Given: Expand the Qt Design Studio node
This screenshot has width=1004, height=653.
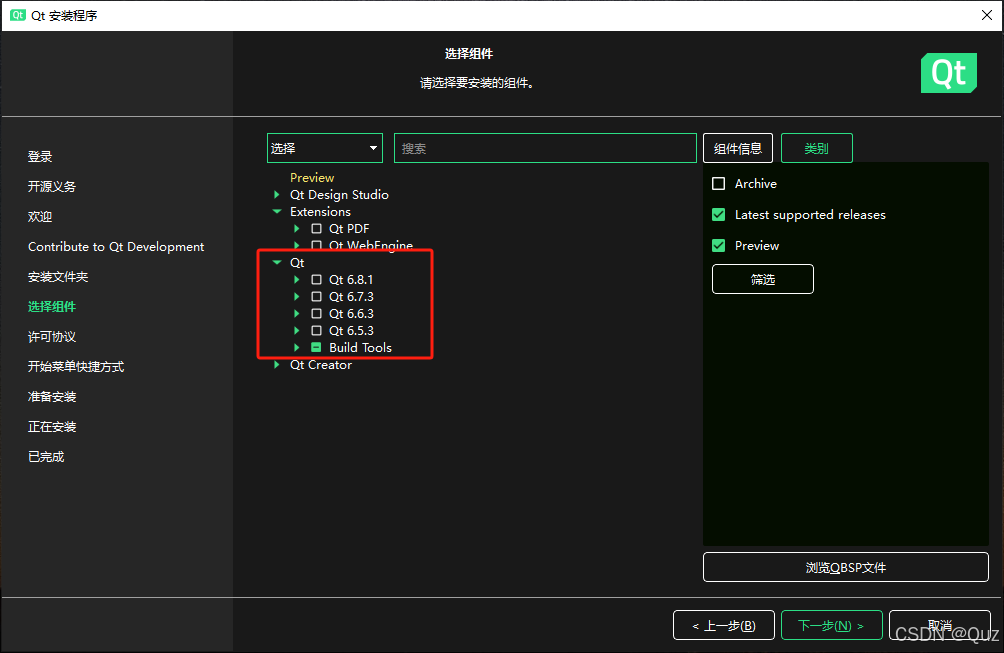Looking at the screenshot, I should pyautogui.click(x=277, y=195).
